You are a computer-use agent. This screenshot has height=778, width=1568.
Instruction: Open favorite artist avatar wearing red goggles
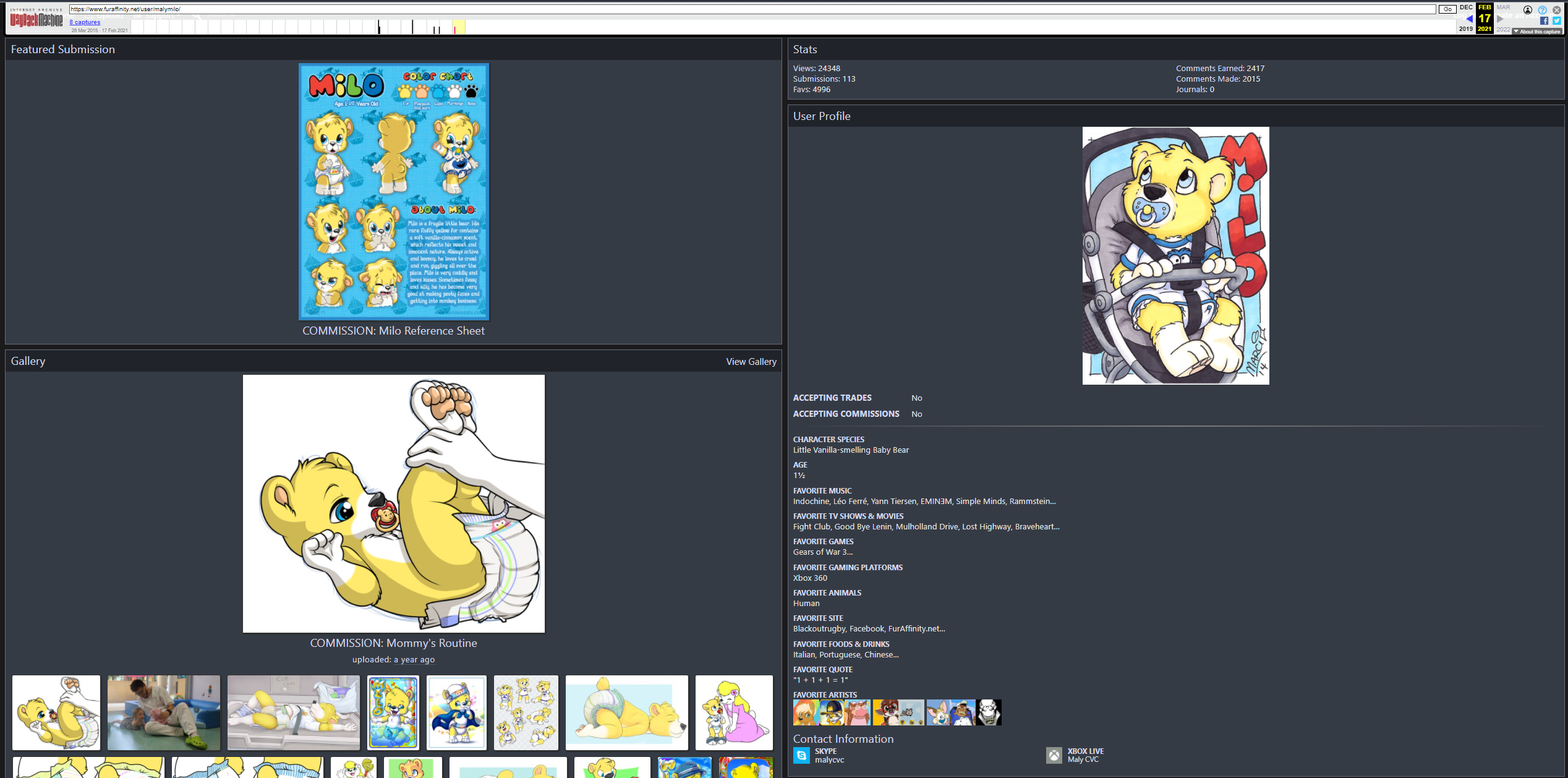(885, 712)
